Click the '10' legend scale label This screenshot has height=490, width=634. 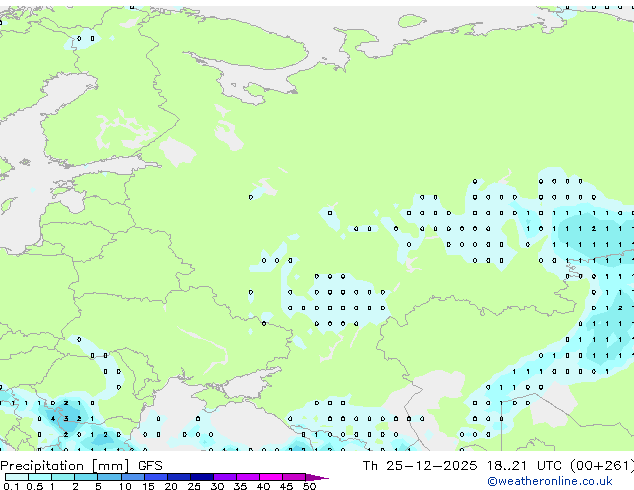coord(125,486)
